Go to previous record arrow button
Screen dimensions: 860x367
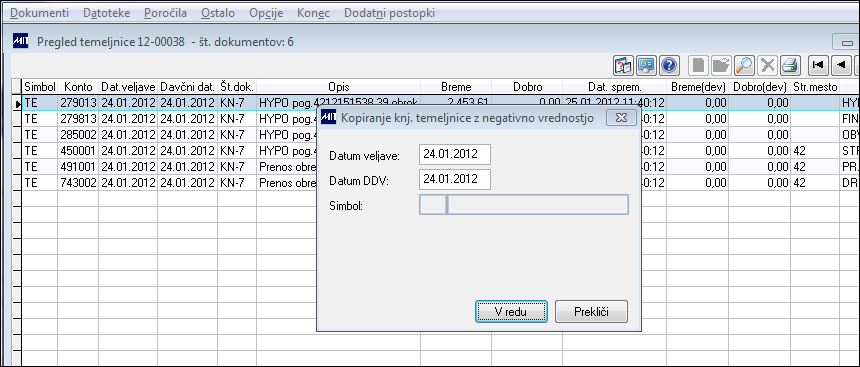click(841, 66)
